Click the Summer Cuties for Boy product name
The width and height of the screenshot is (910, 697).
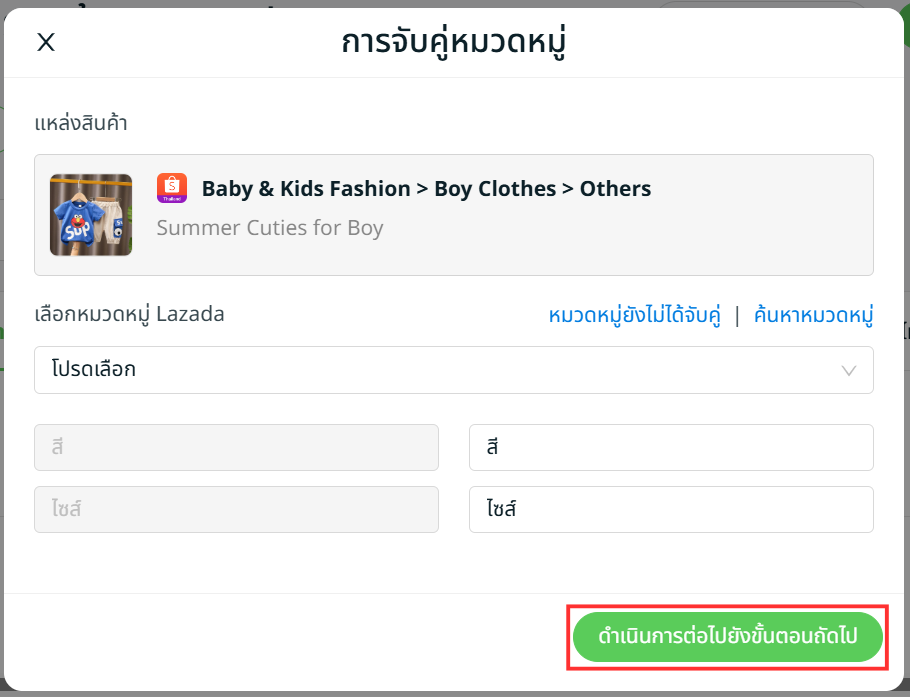270,228
